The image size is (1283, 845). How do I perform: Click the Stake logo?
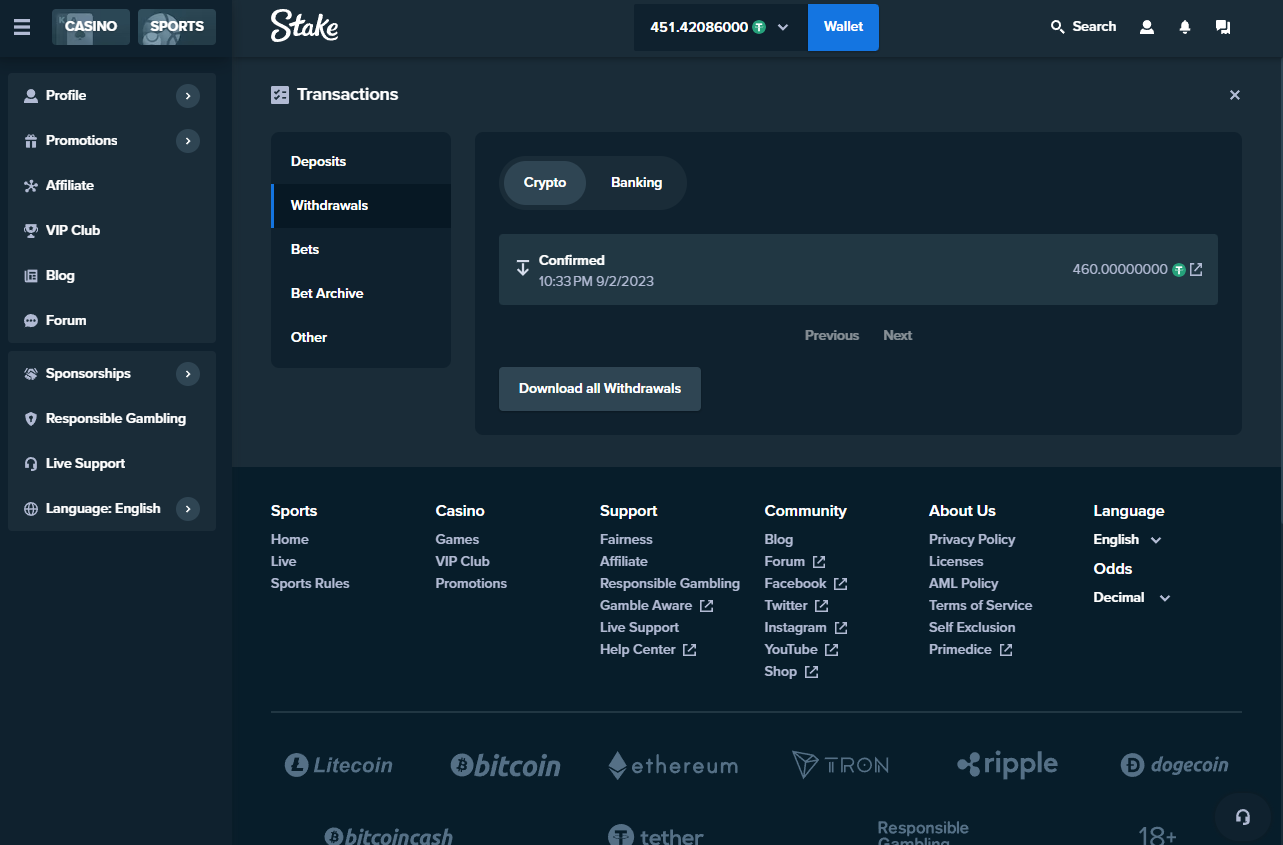pyautogui.click(x=304, y=26)
